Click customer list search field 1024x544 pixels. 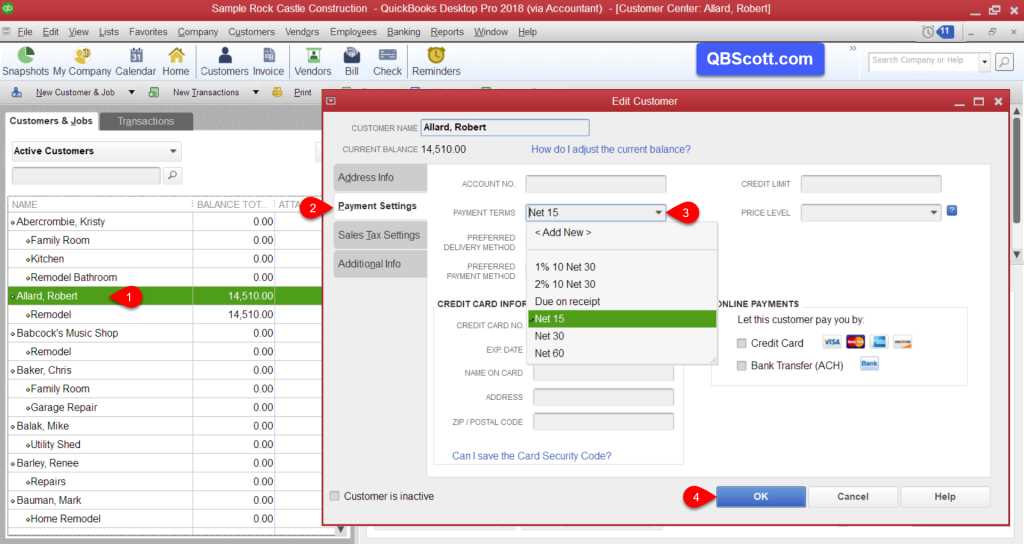click(86, 175)
